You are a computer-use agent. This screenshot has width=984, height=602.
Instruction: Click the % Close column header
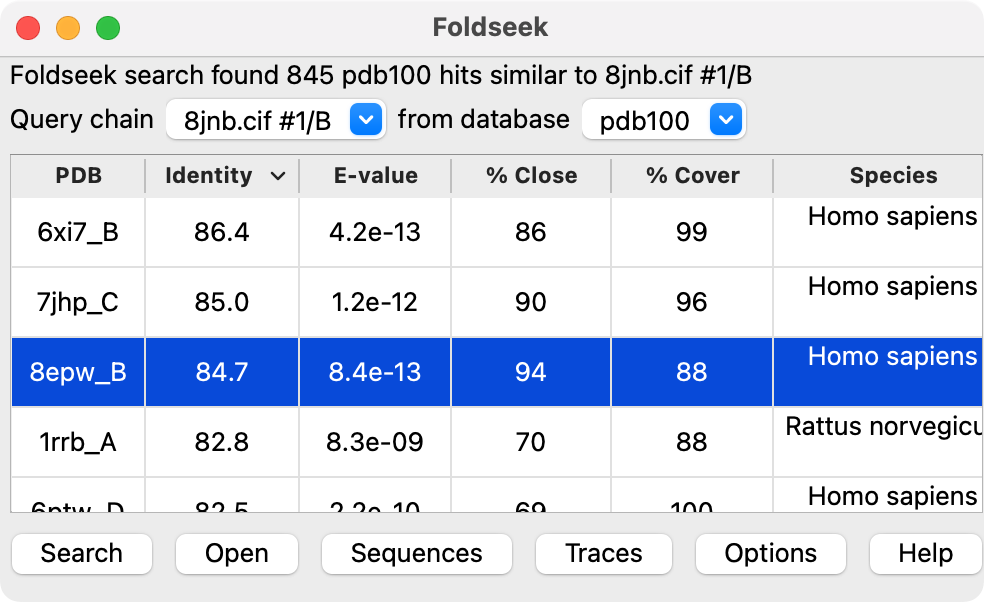[x=531, y=176]
